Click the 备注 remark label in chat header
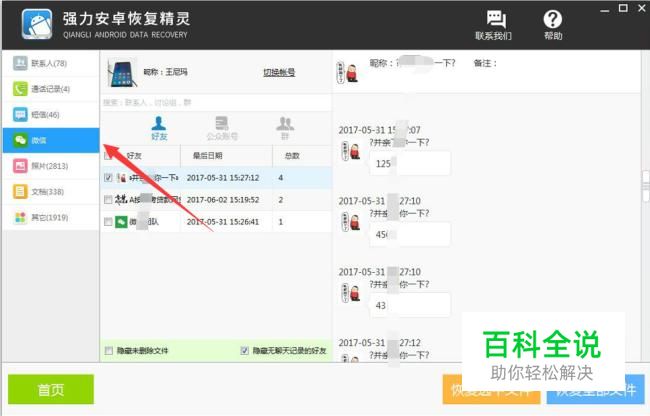The width and height of the screenshot is (650, 416). click(x=485, y=63)
